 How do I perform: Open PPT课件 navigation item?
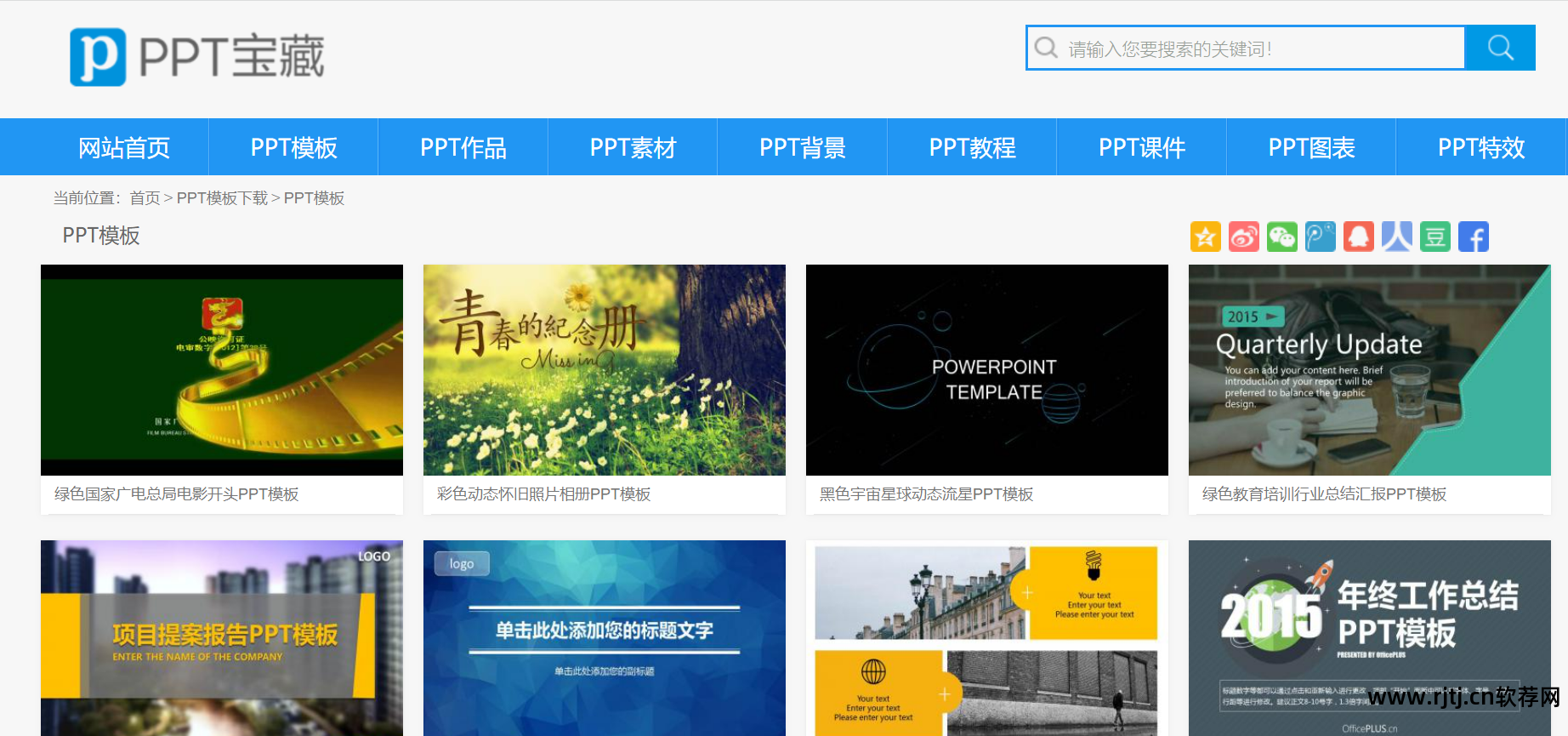pos(1142,147)
